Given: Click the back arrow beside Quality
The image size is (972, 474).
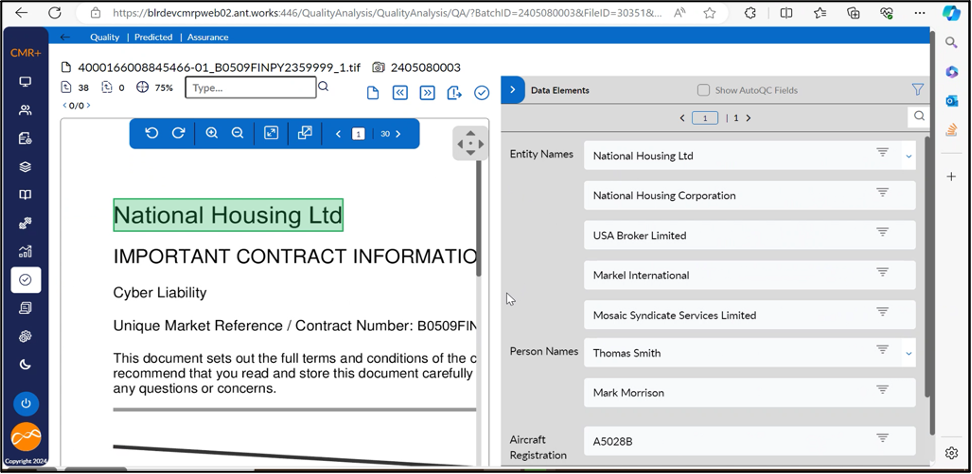Looking at the screenshot, I should pos(66,37).
